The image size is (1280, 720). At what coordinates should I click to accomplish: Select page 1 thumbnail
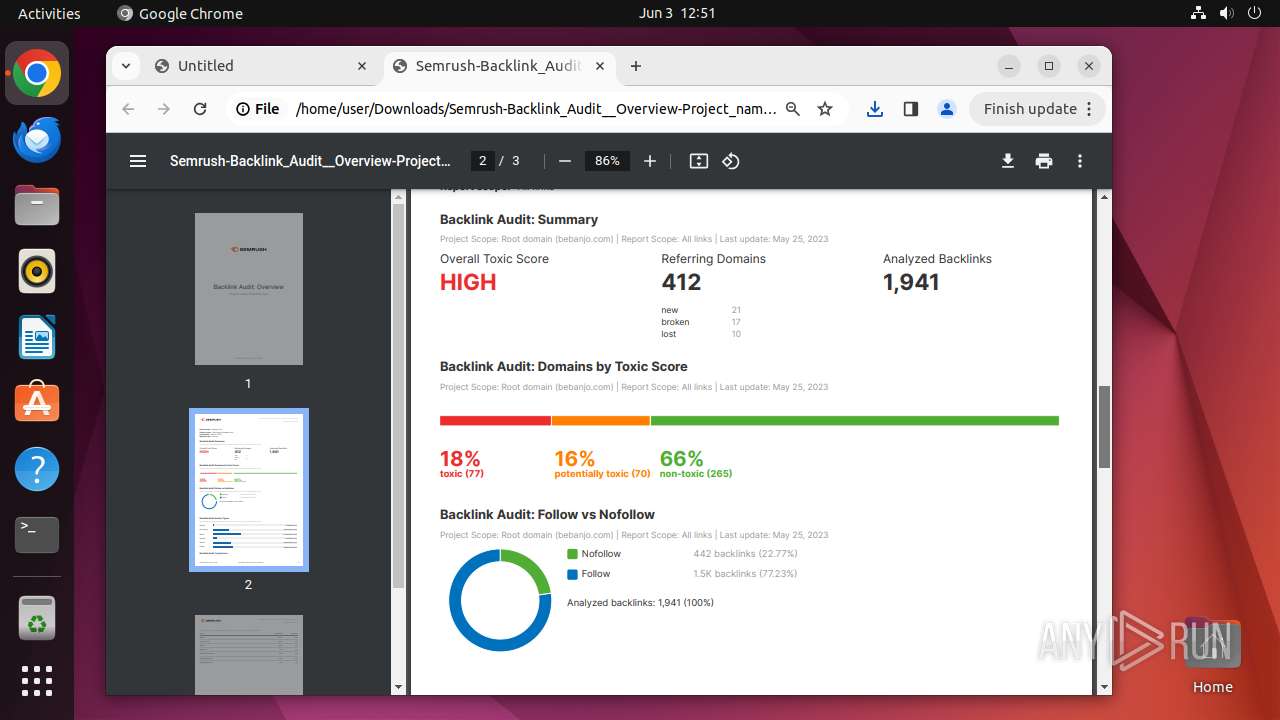(249, 289)
